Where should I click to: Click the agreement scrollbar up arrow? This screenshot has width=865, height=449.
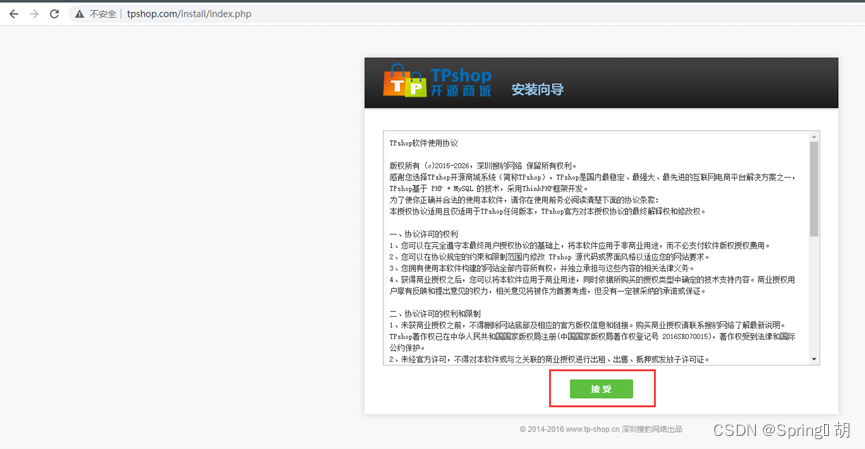pyautogui.click(x=814, y=136)
